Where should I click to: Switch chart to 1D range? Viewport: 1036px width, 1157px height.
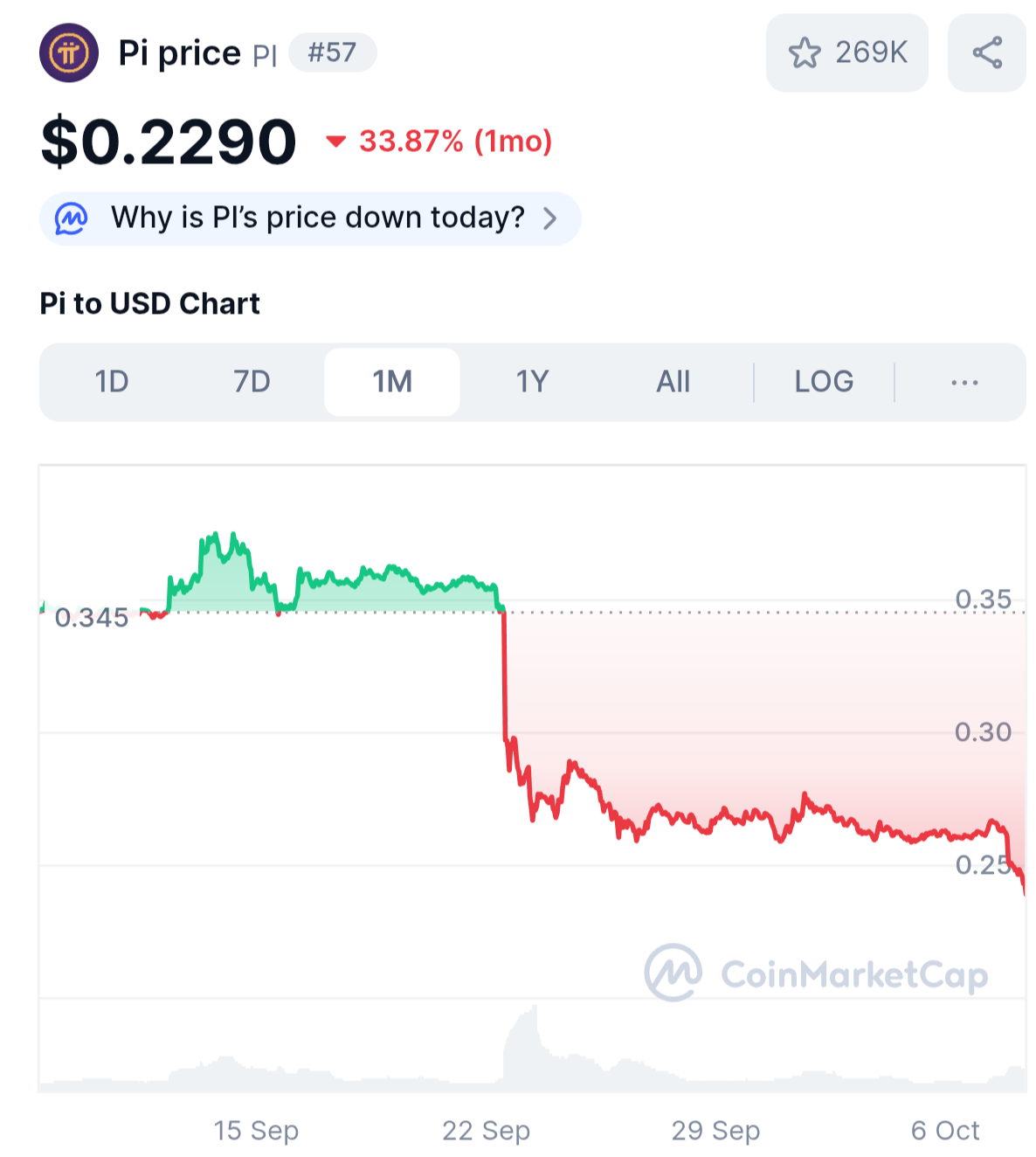click(112, 383)
